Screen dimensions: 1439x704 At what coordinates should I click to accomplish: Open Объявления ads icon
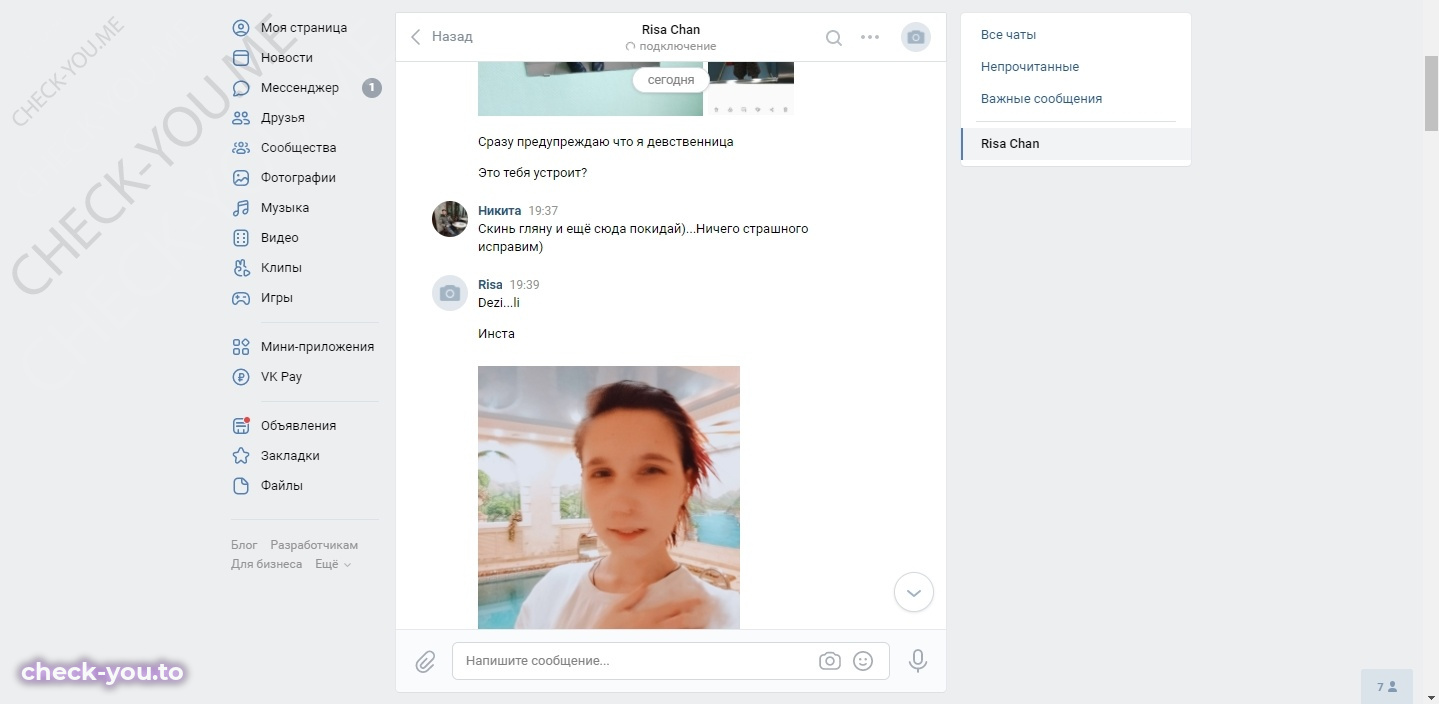[241, 426]
